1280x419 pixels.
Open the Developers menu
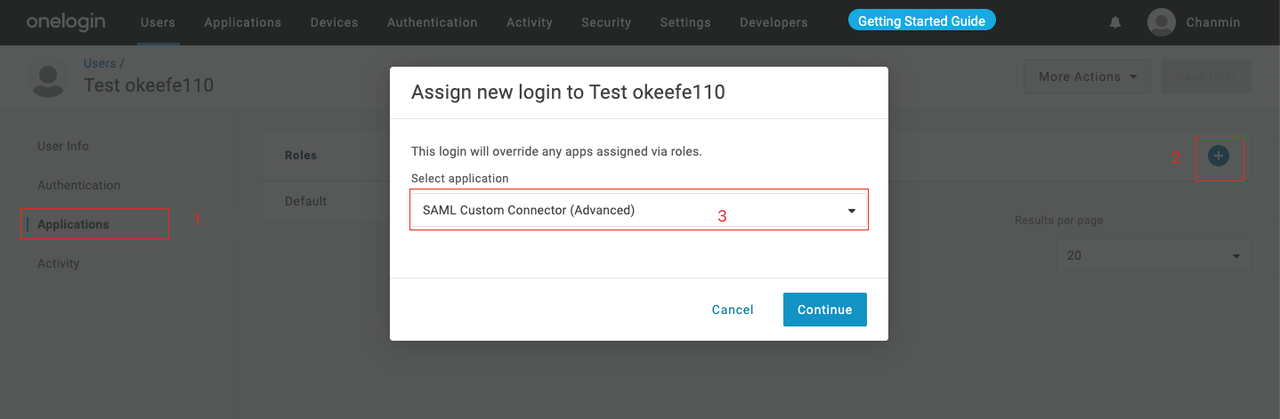[x=773, y=22]
